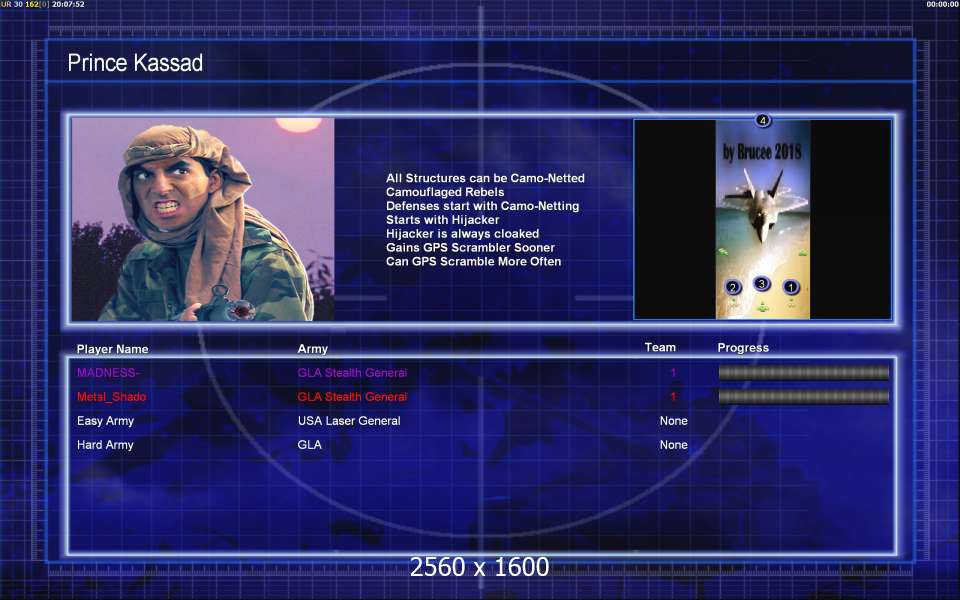This screenshot has height=600, width=960.
Task: Click the Player Name column header
Action: (x=113, y=349)
